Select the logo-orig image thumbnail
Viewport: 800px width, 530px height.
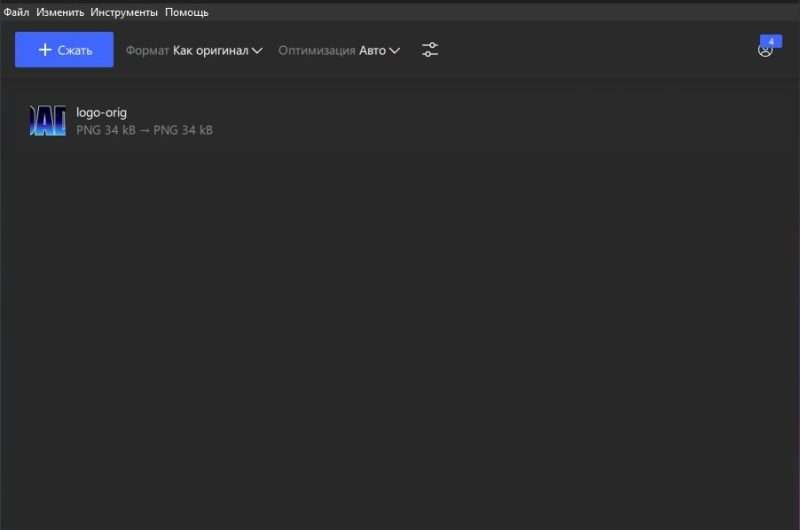(x=47, y=120)
